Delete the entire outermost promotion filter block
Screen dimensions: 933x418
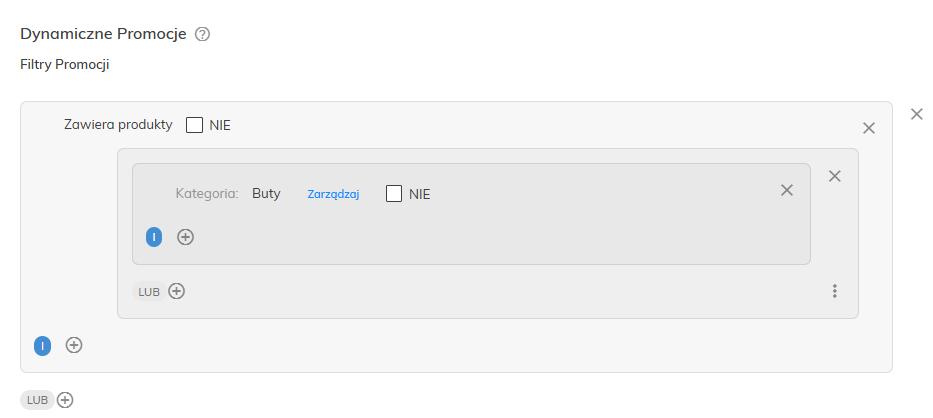pos(916,114)
